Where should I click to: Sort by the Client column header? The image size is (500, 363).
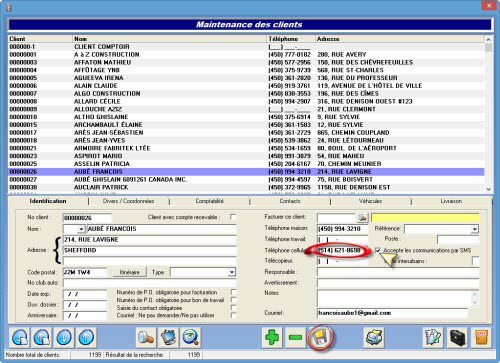pyautogui.click(x=40, y=39)
